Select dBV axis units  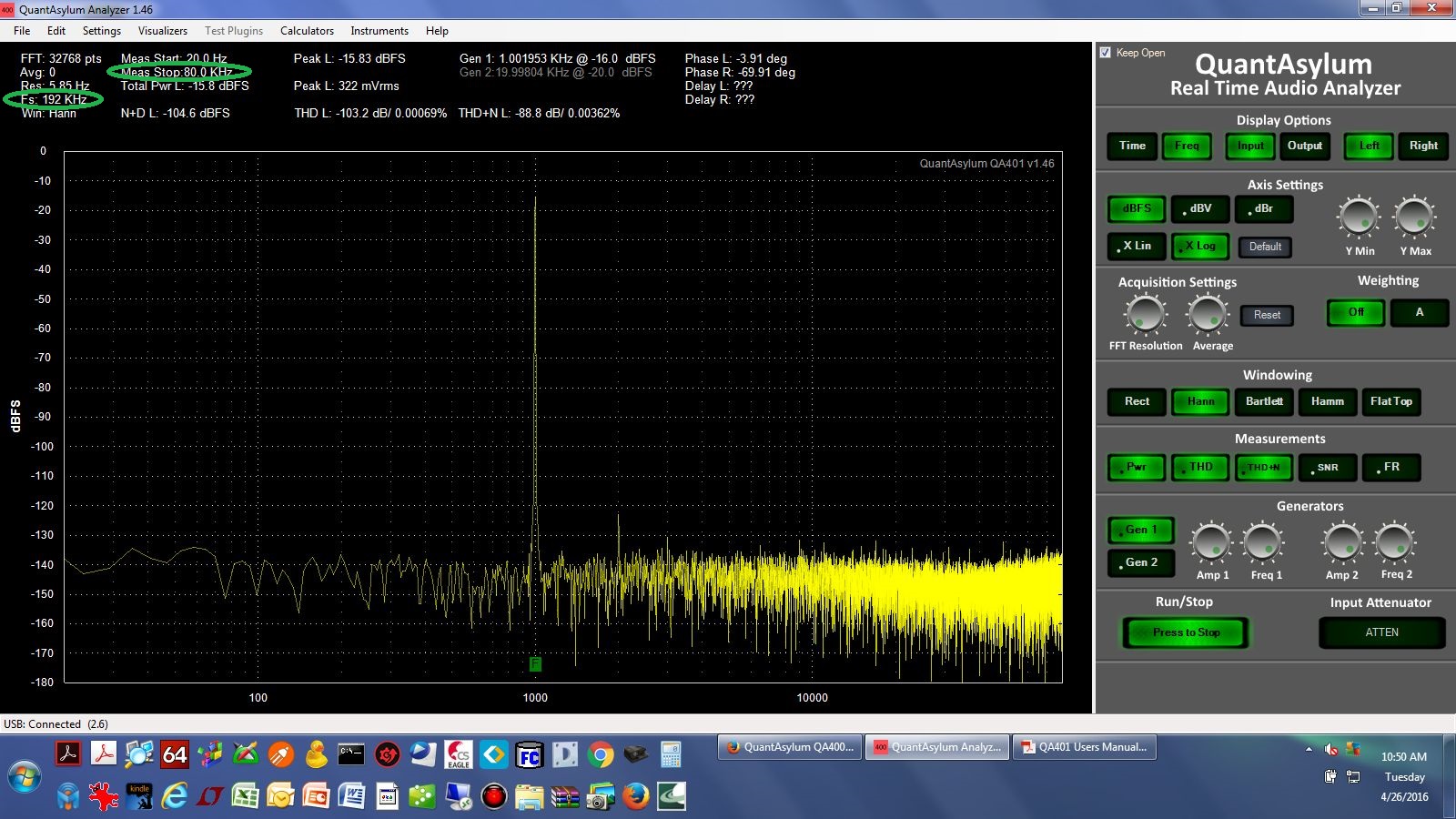[x=1200, y=208]
